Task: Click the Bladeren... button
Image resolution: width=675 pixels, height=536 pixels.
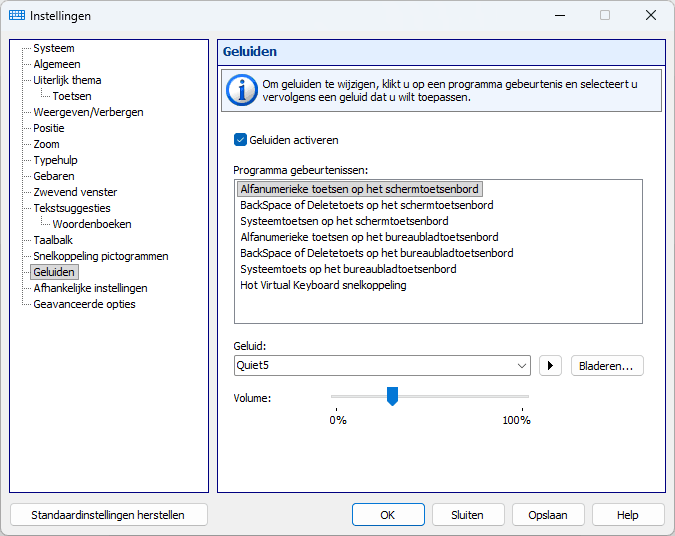Action: [607, 366]
